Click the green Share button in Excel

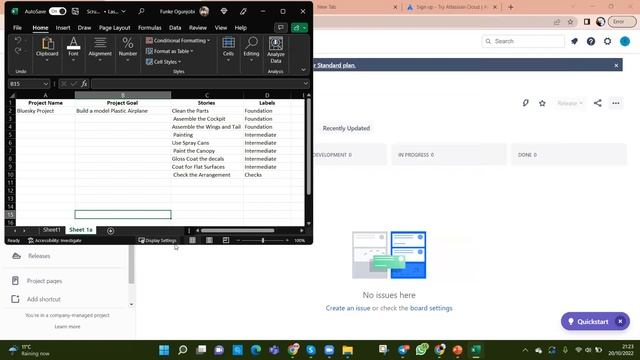pos(299,28)
